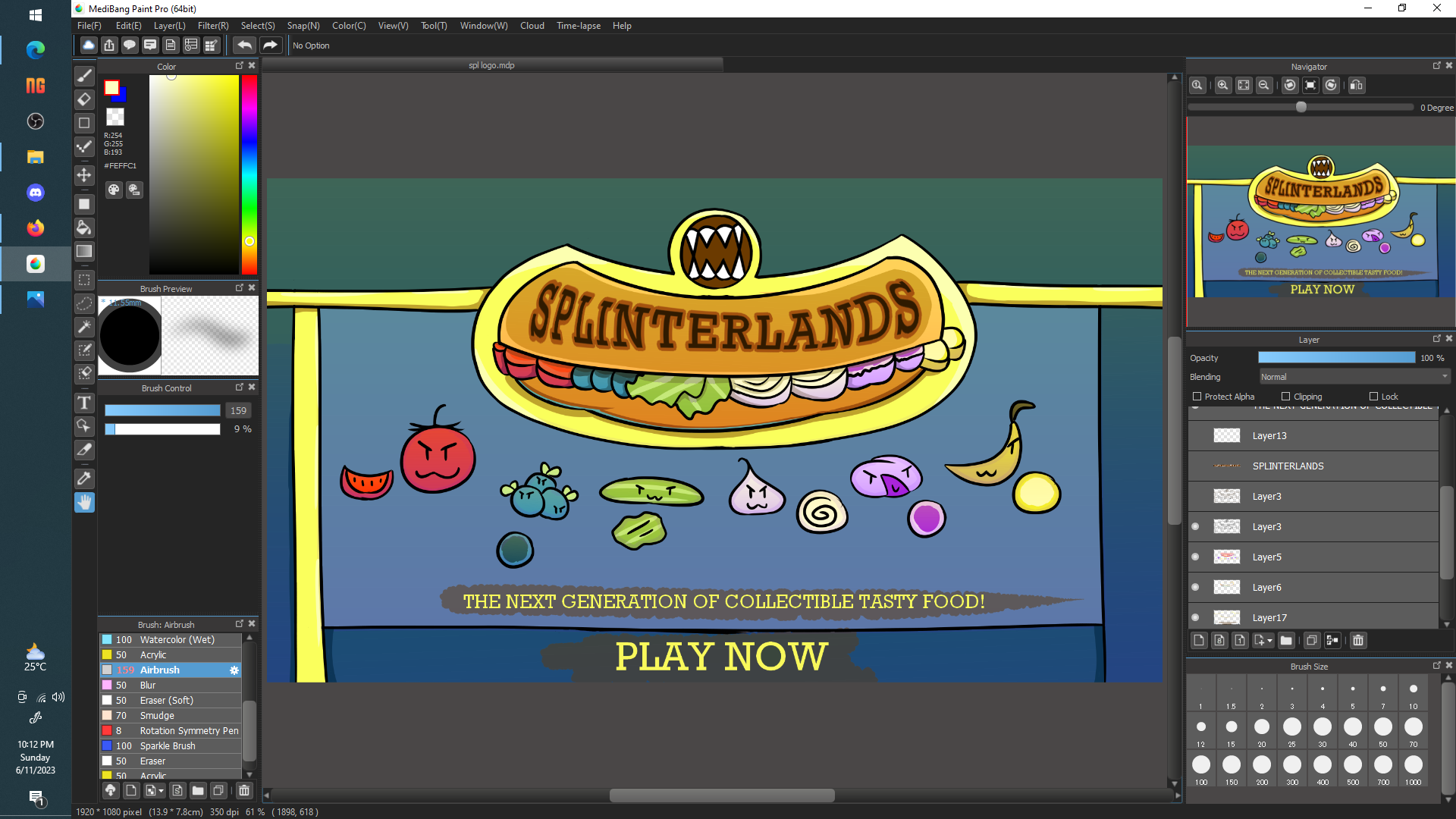Select the Sparkle Brush

pos(171,746)
